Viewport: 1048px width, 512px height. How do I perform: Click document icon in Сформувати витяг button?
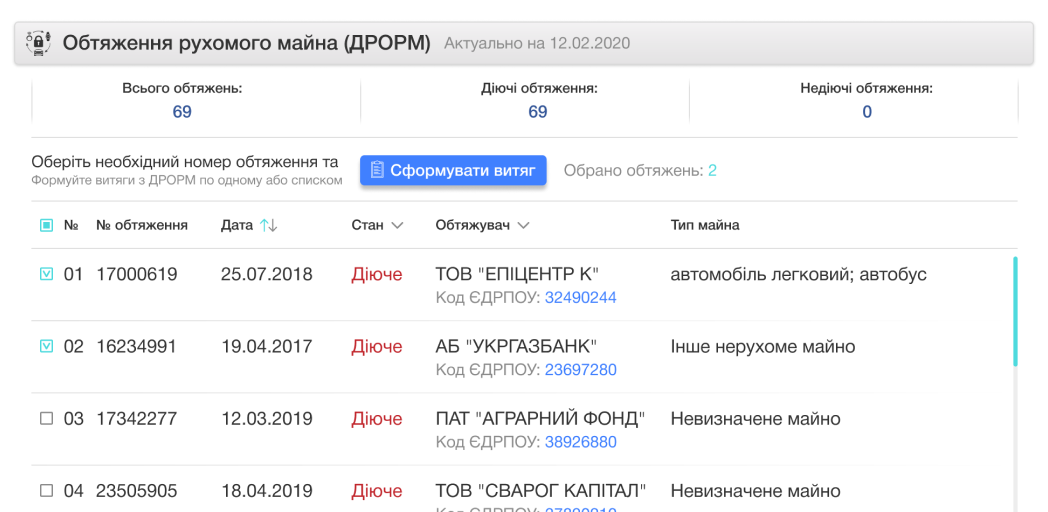pos(377,171)
